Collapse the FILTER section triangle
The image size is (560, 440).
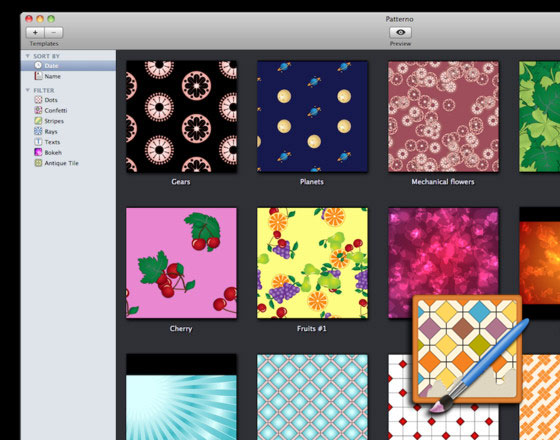pyautogui.click(x=27, y=90)
